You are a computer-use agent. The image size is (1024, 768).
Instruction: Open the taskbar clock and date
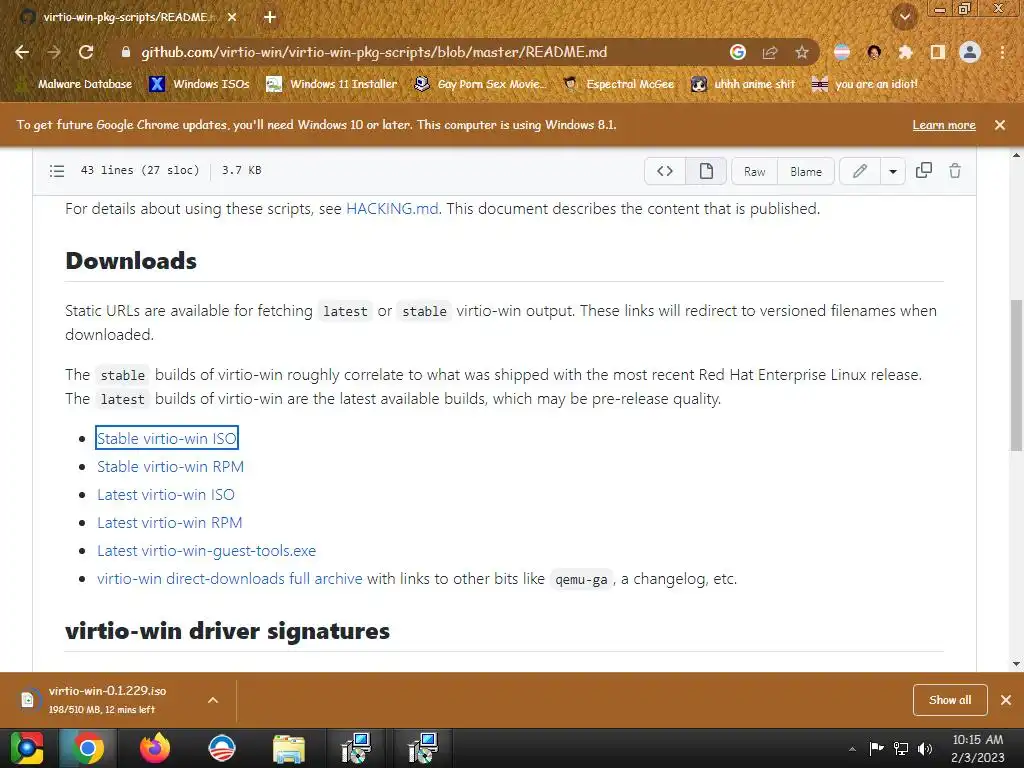[x=977, y=748]
